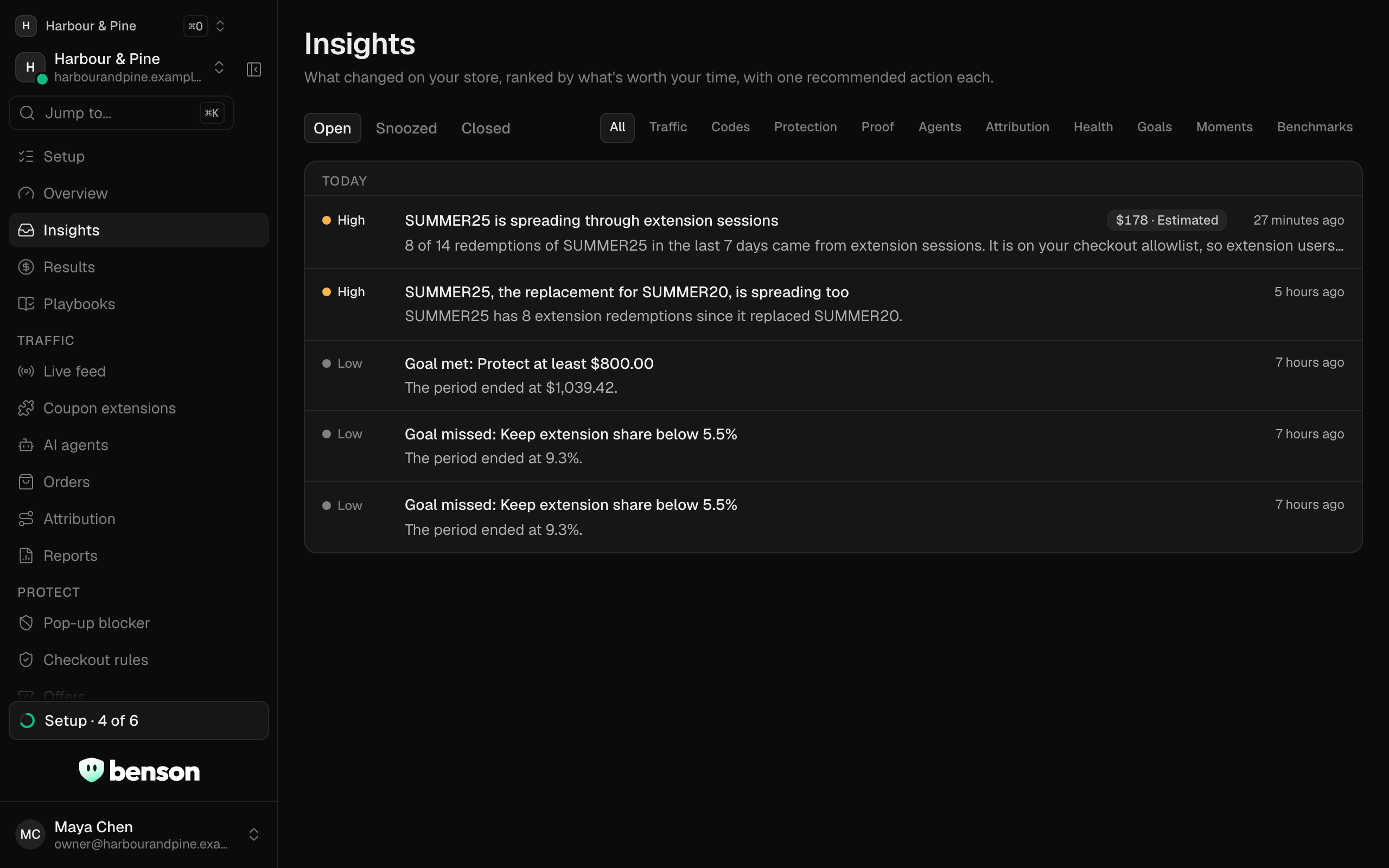This screenshot has height=868, width=1389.
Task: Click the Orders bag icon
Action: [x=26, y=482]
